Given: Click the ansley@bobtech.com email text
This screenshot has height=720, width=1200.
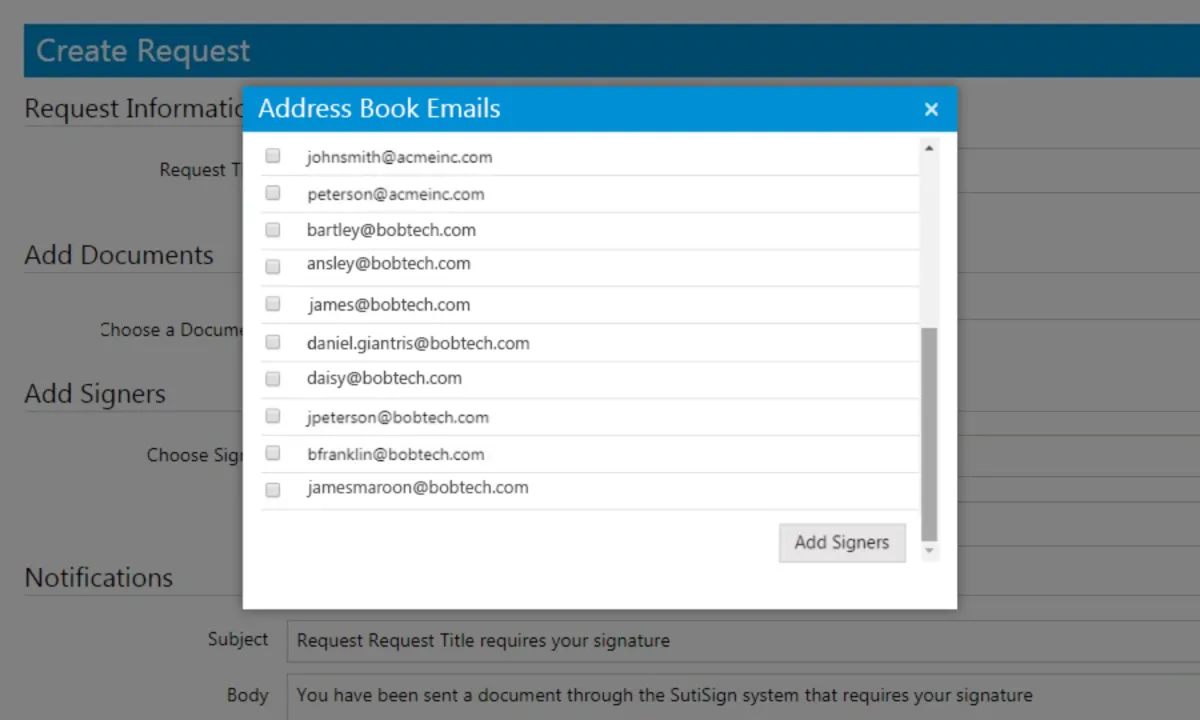Looking at the screenshot, I should point(388,264).
